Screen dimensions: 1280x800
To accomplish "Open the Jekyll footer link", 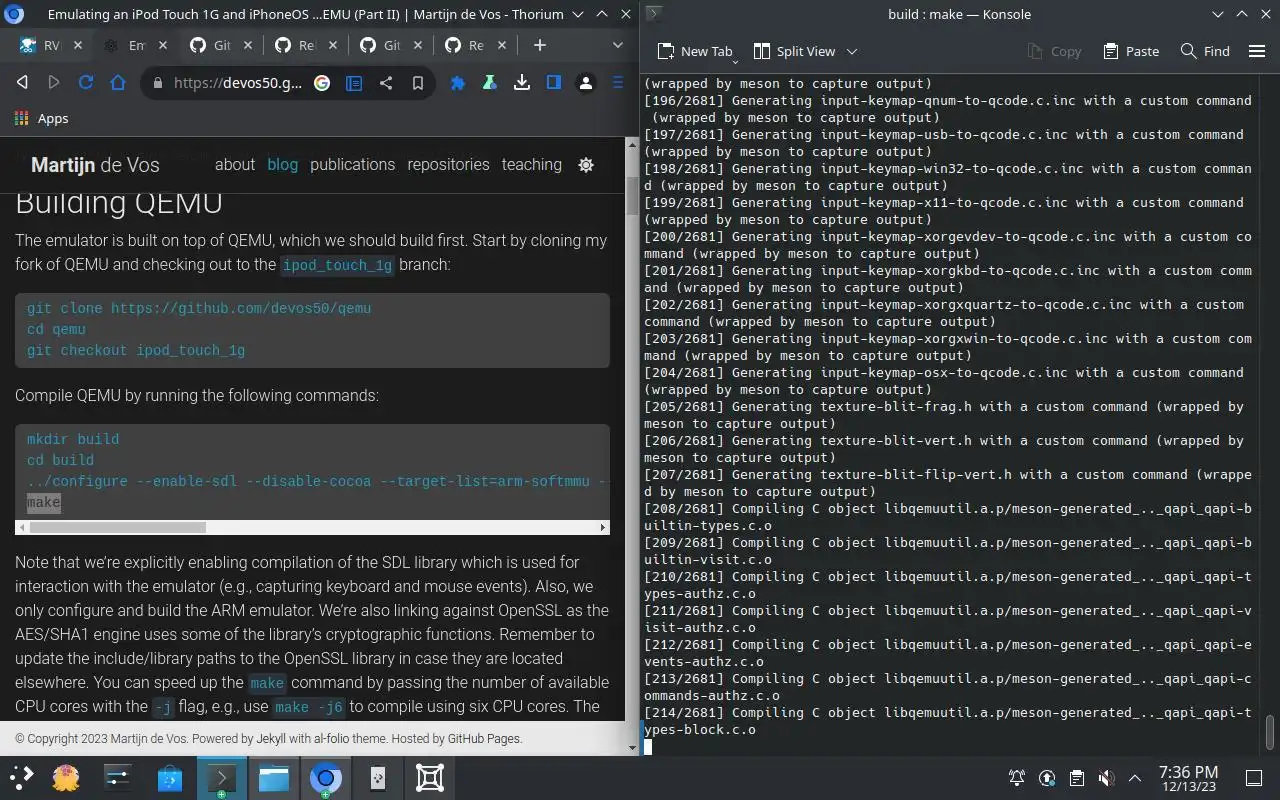I will 271,739.
